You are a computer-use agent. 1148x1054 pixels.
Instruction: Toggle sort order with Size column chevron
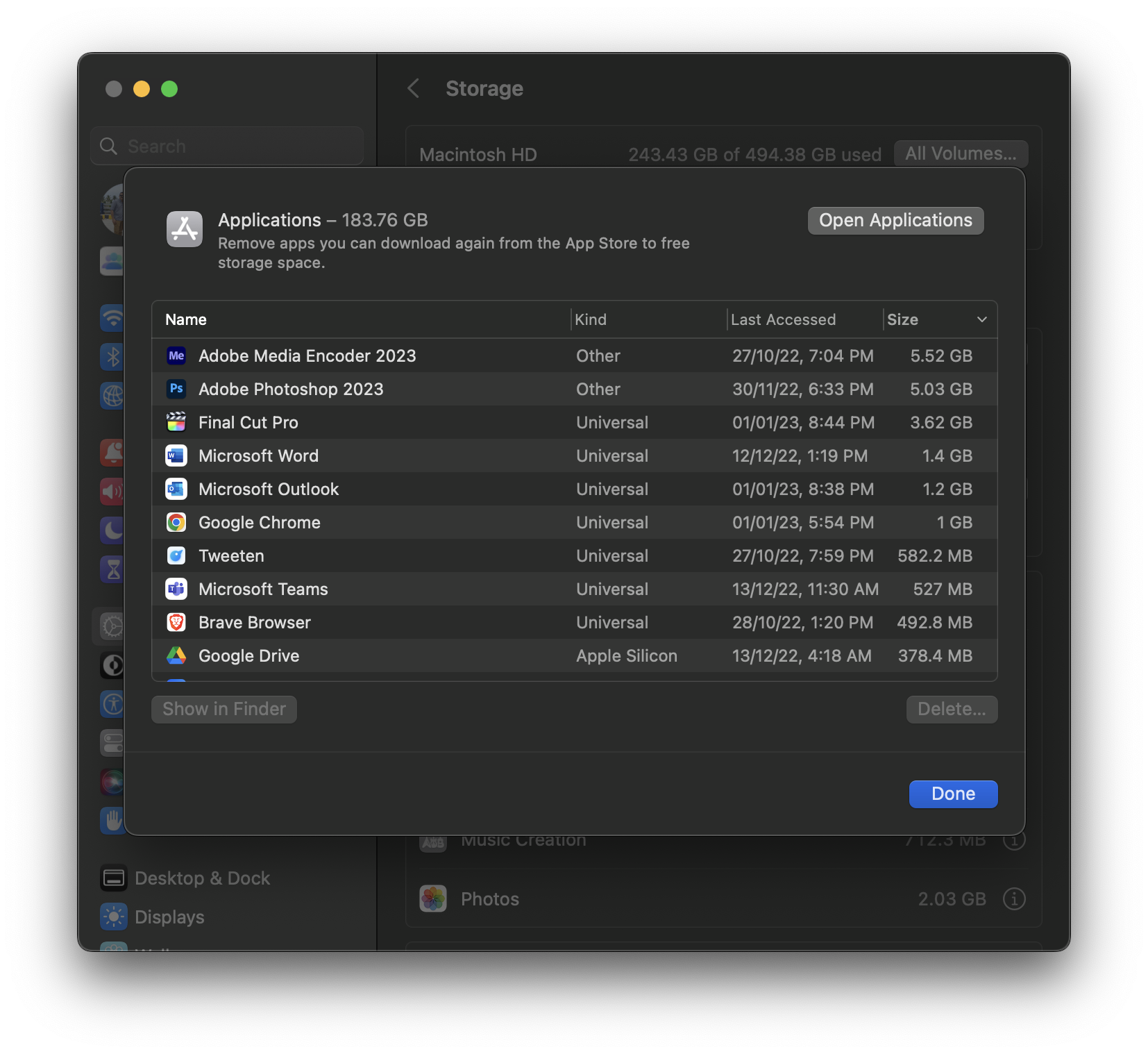[981, 319]
